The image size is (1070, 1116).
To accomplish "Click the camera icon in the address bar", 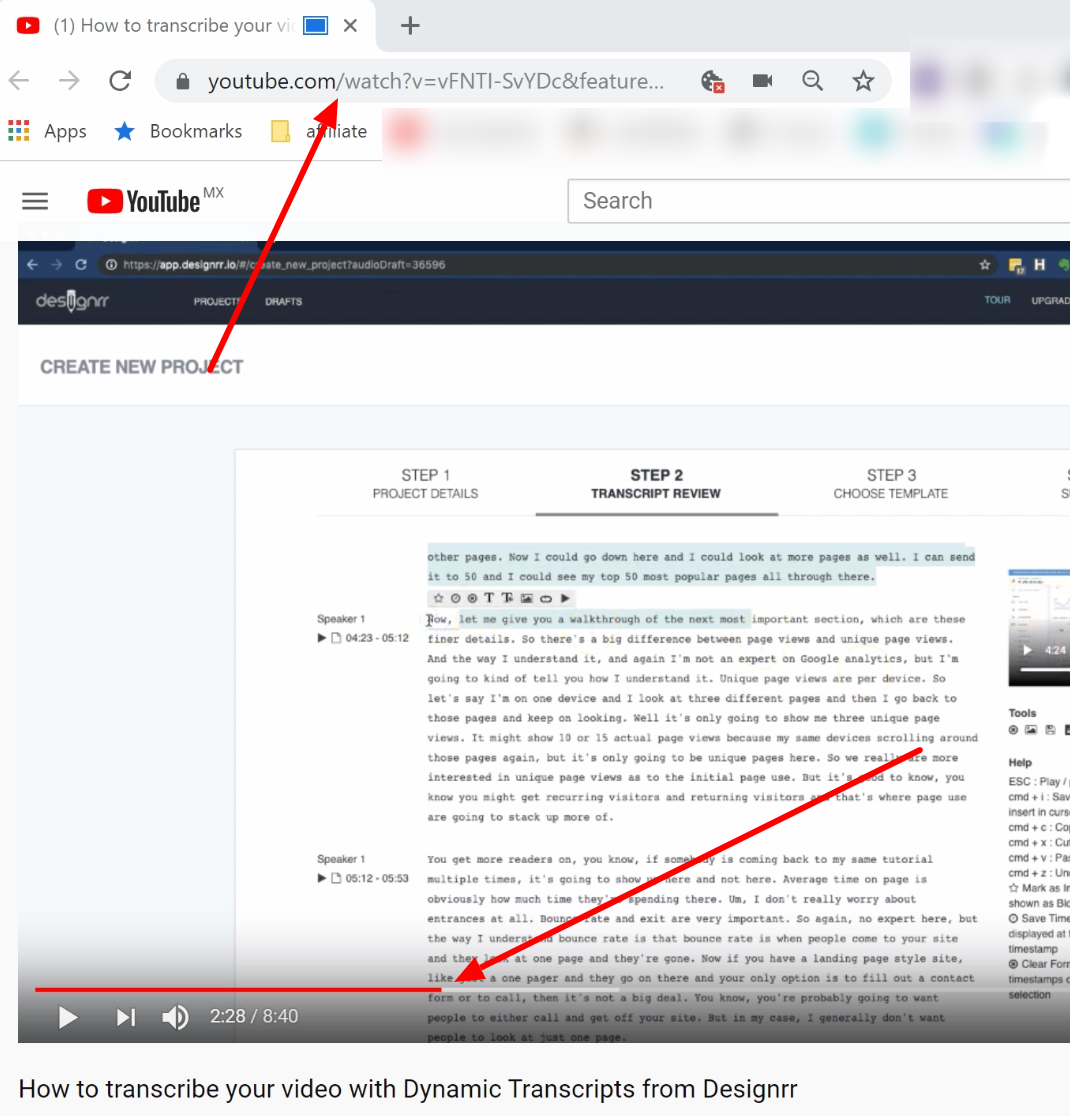I will pyautogui.click(x=762, y=82).
